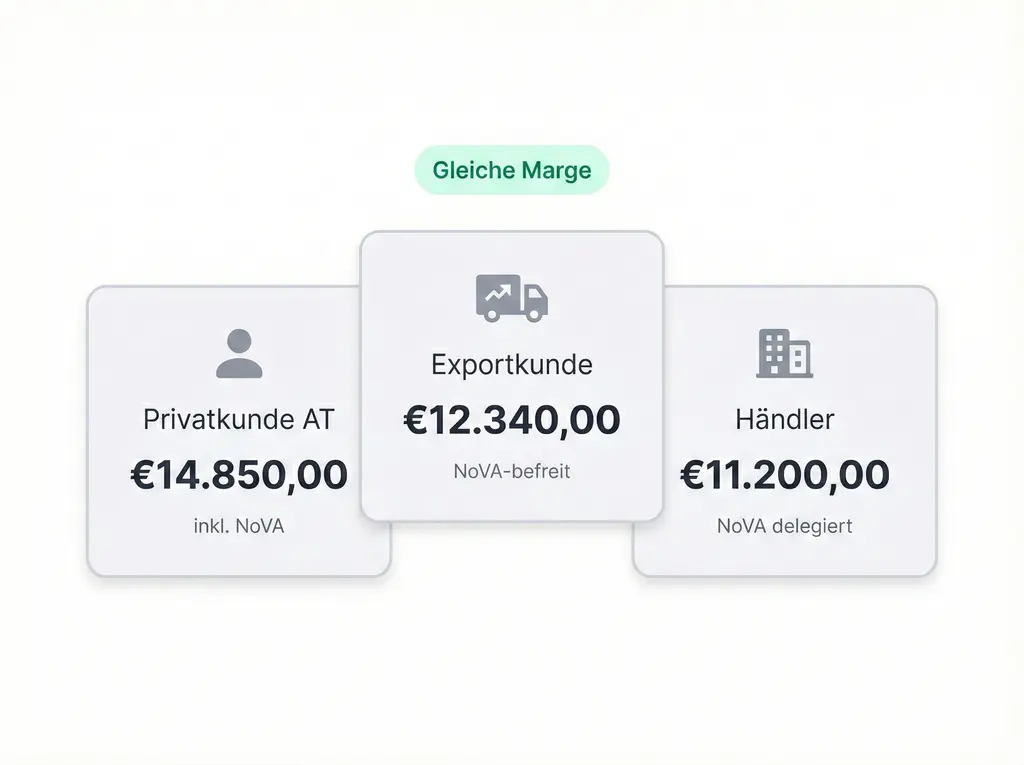Click the Händler office building icon

(x=784, y=353)
